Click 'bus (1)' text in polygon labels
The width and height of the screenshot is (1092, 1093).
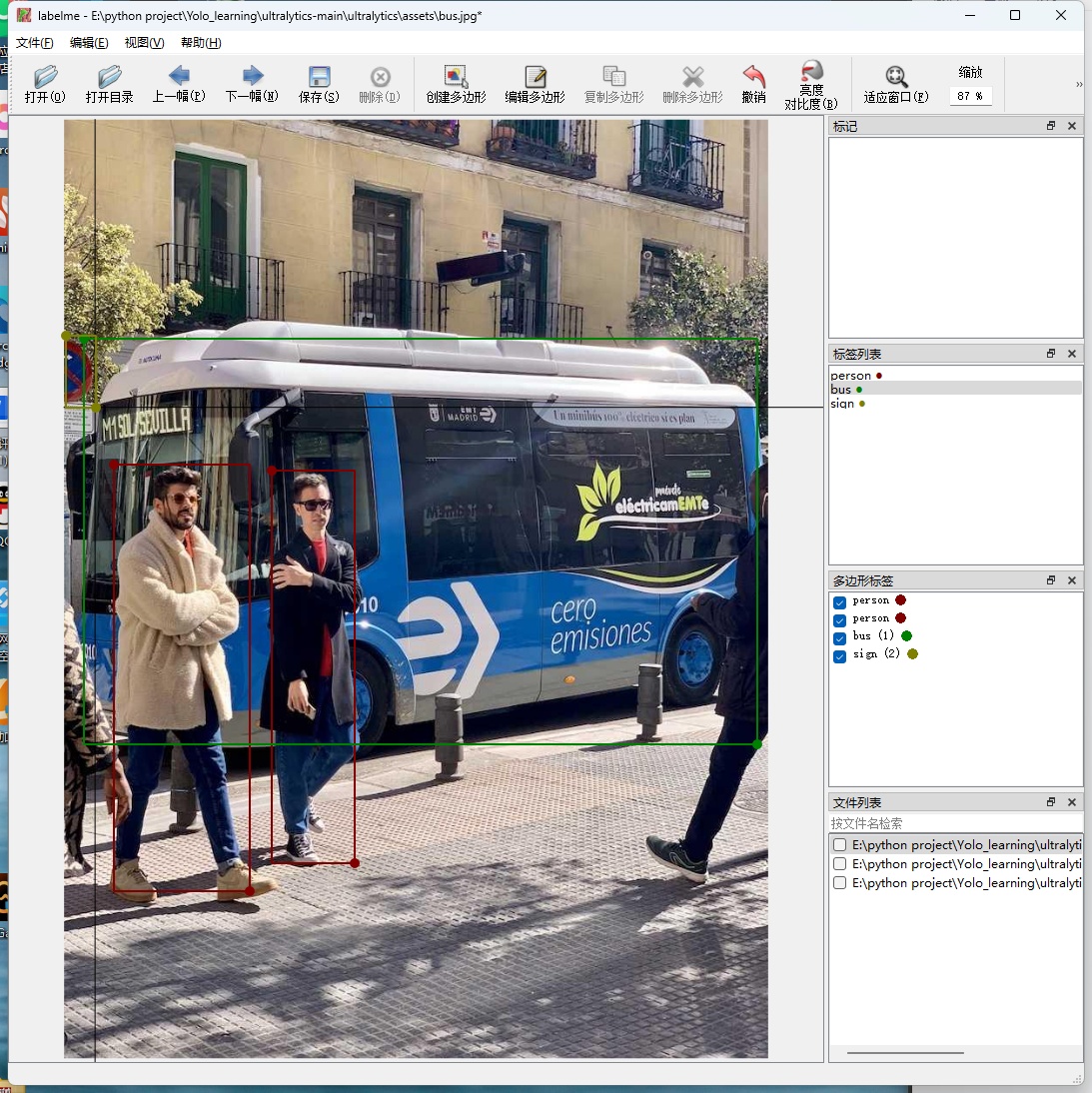[x=873, y=635]
